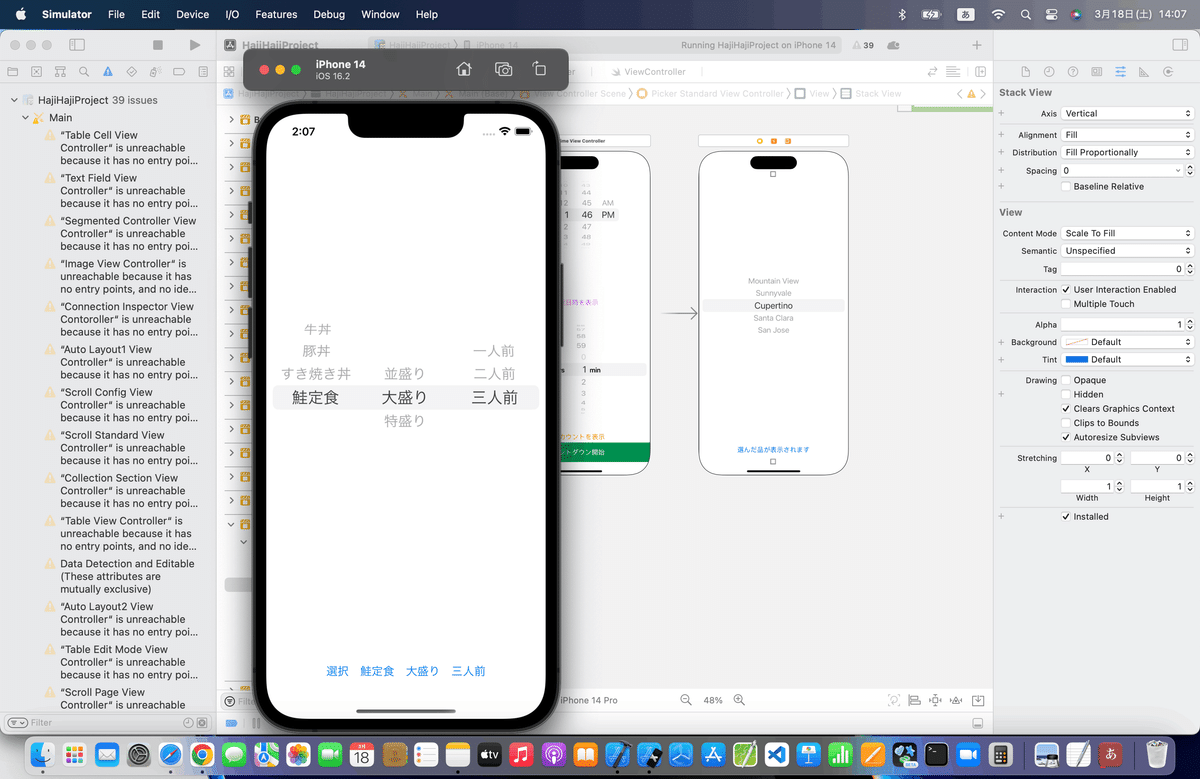Open the Connections inspector
1200x779 pixels.
(1169, 72)
